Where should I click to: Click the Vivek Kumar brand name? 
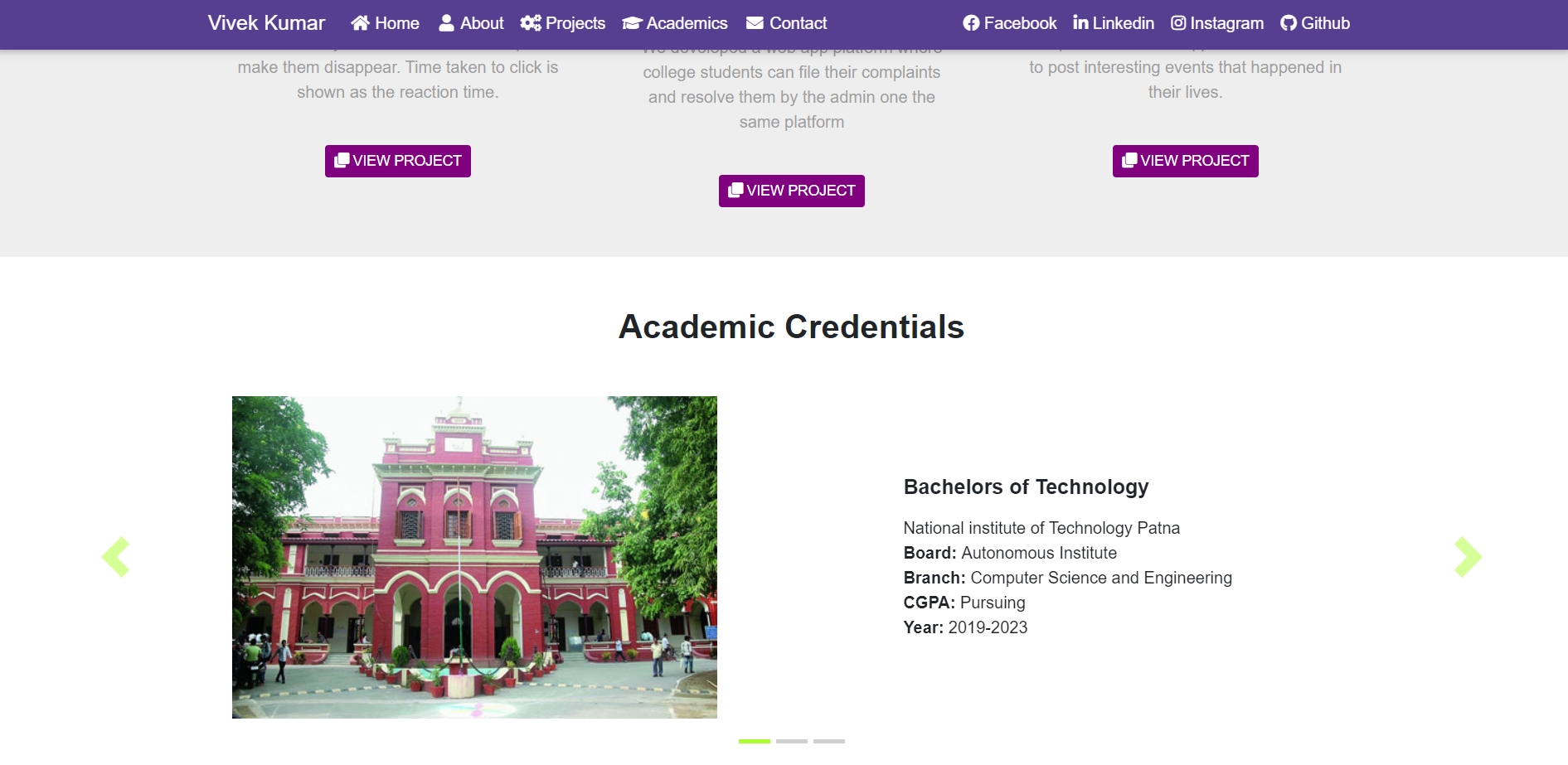pos(266,23)
